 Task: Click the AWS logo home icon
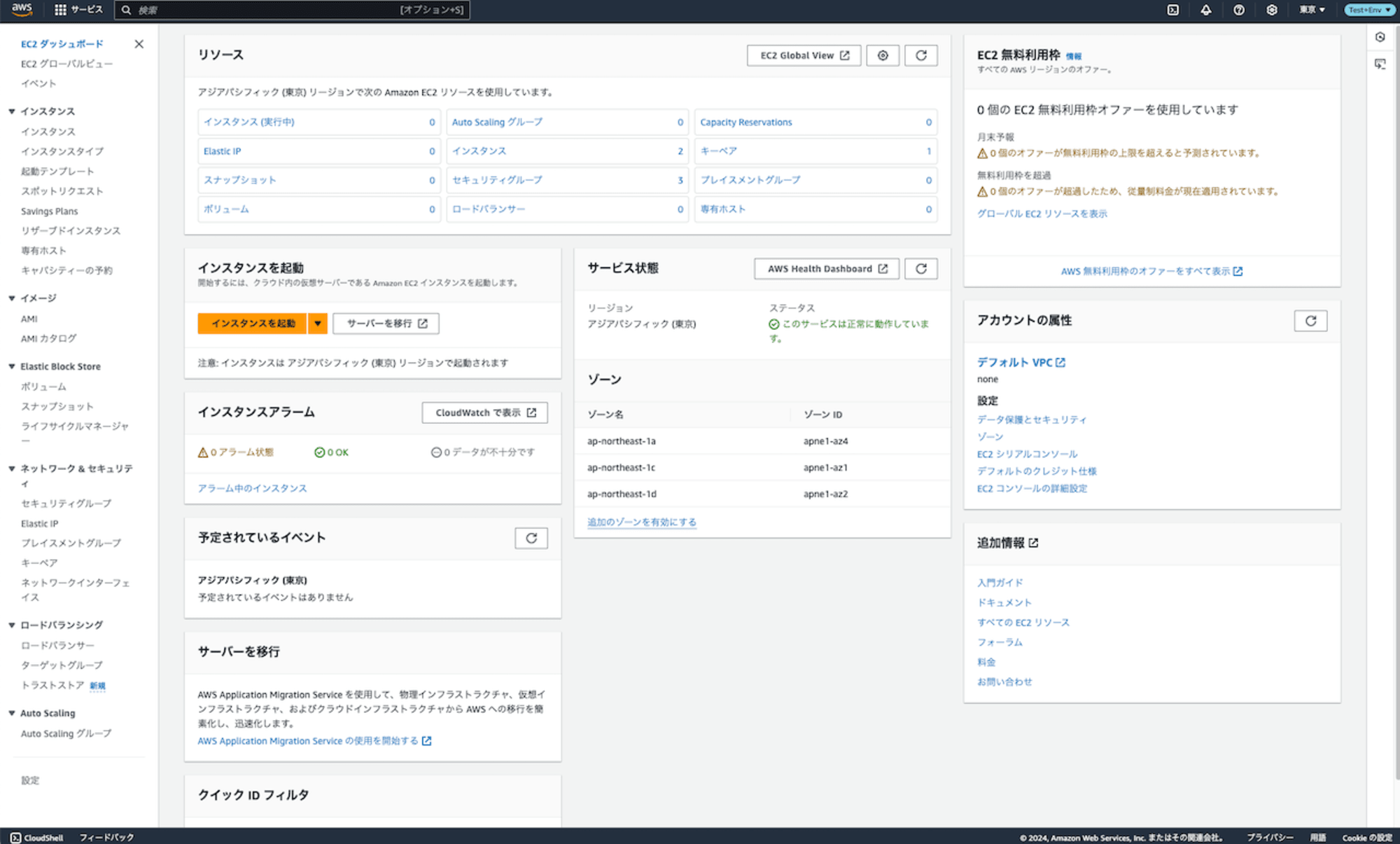tap(22, 10)
